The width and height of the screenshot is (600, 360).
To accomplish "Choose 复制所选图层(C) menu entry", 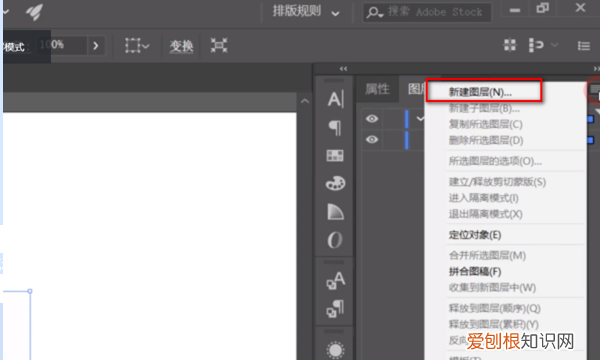I will point(486,124).
